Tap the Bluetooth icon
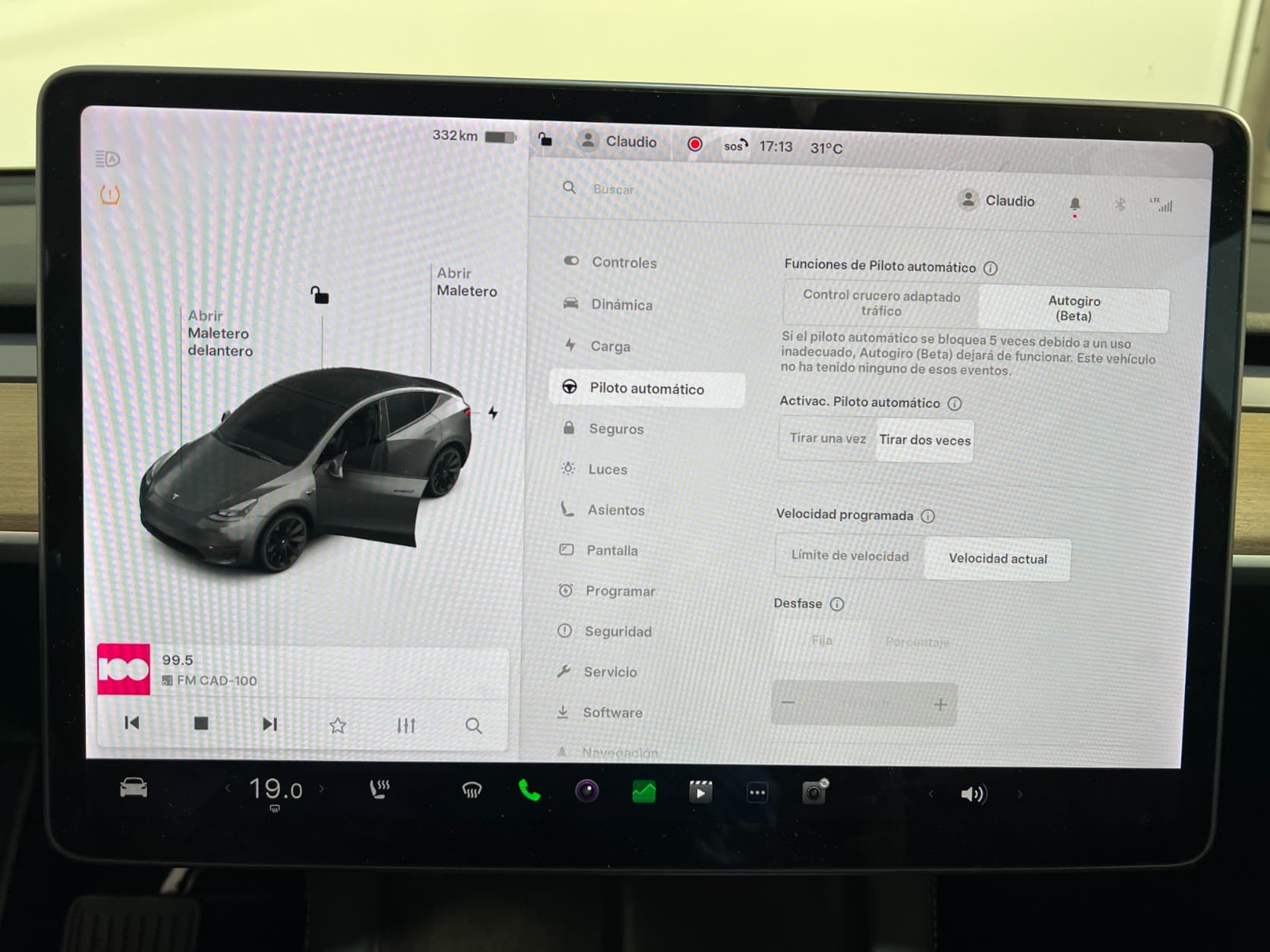This screenshot has height=952, width=1270. pos(1120,204)
